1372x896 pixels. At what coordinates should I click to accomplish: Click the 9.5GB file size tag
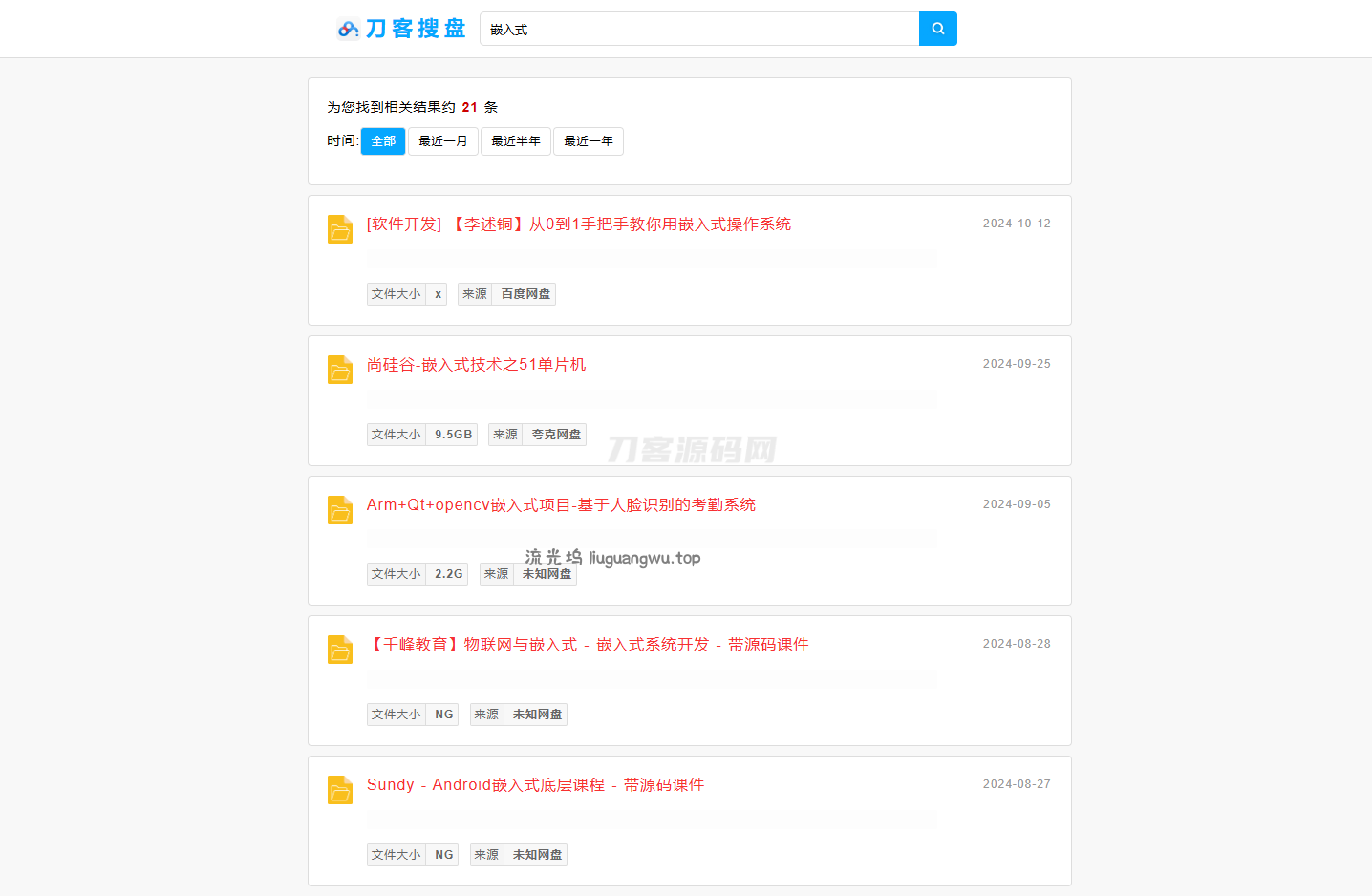[x=453, y=435]
